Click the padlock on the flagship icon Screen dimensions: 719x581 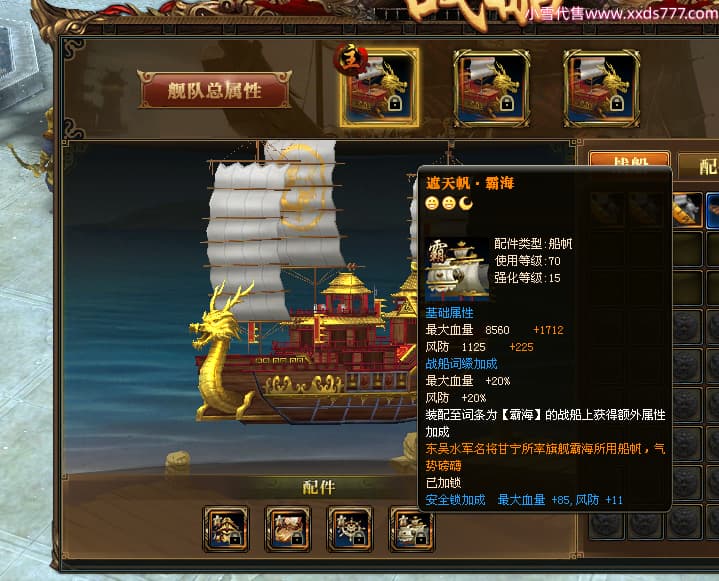pyautogui.click(x=395, y=104)
